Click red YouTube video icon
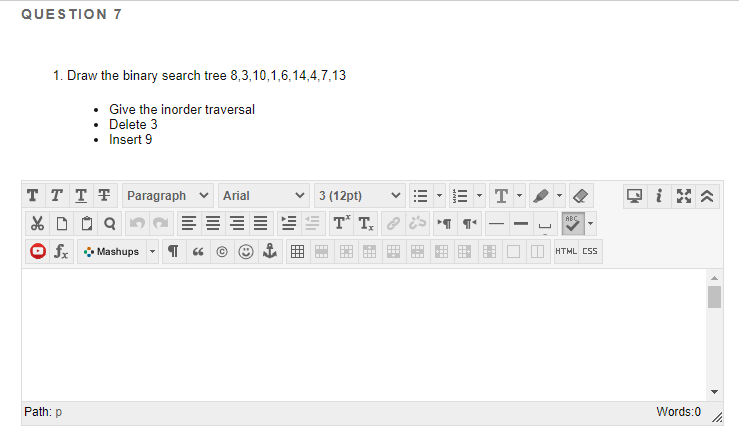The width and height of the screenshot is (739, 441). 38,251
